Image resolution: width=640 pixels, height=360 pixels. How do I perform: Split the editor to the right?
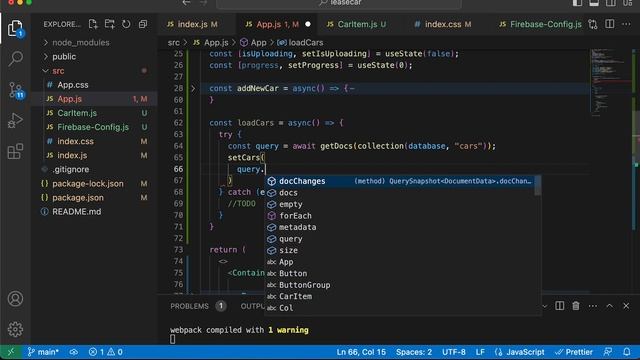coord(609,24)
